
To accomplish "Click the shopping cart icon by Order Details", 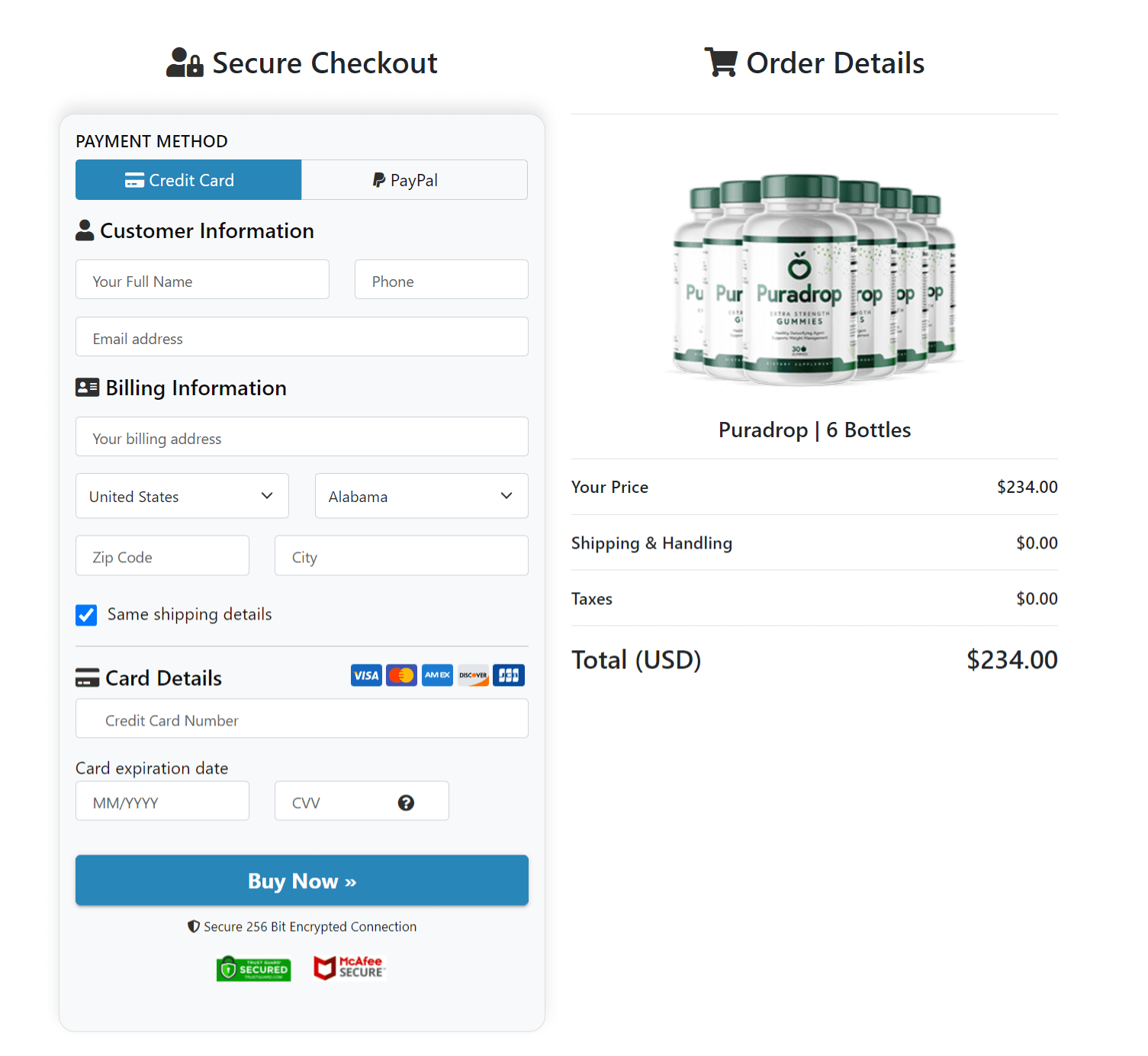I will click(x=721, y=63).
